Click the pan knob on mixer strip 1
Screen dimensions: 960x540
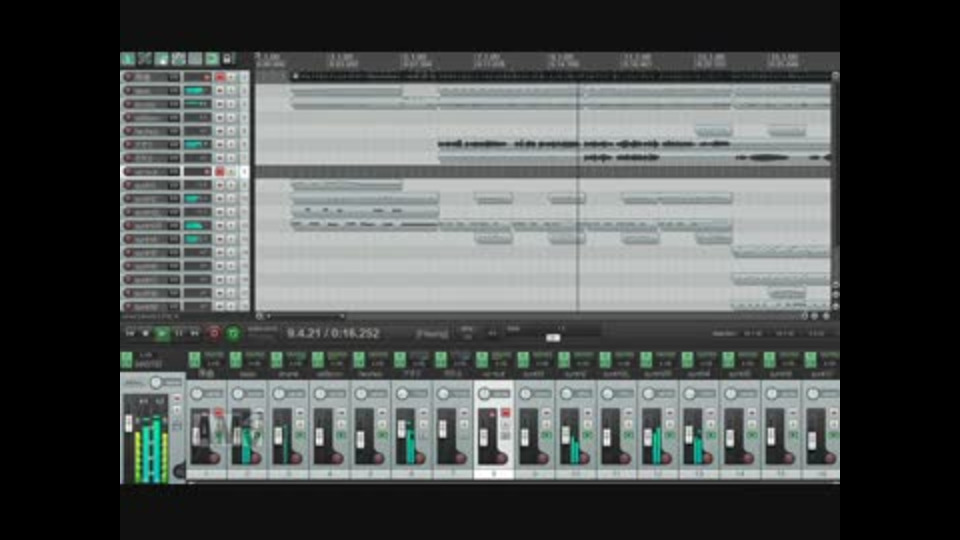tap(197, 394)
